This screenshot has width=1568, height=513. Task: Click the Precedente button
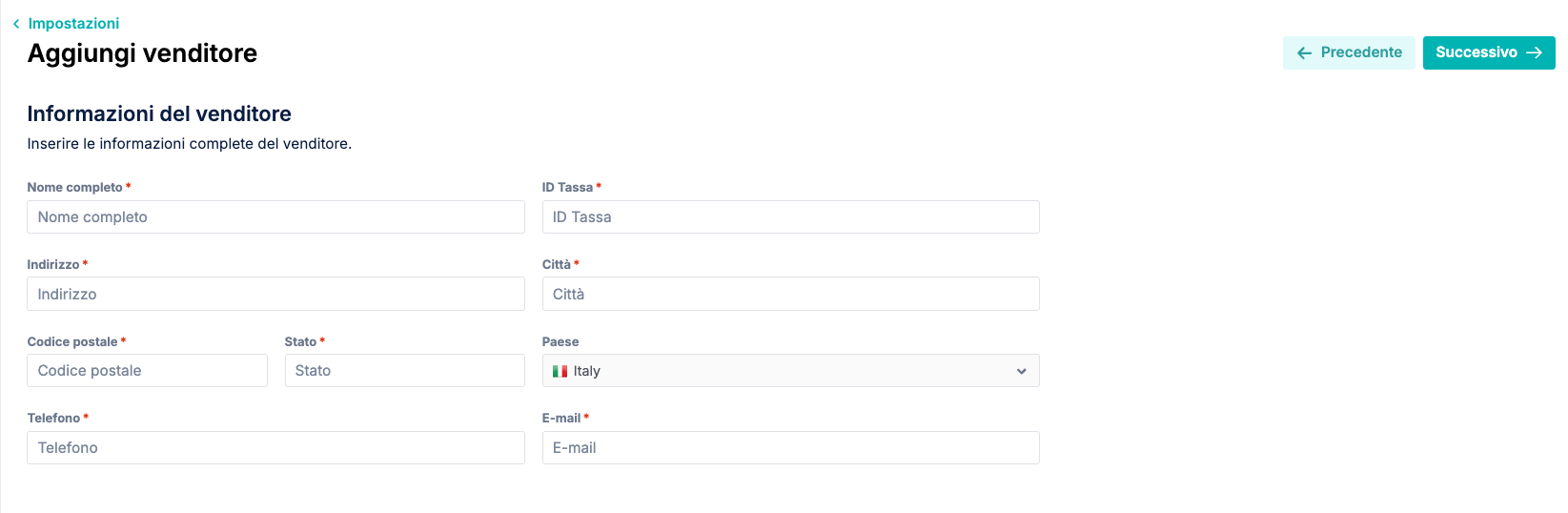tap(1349, 52)
